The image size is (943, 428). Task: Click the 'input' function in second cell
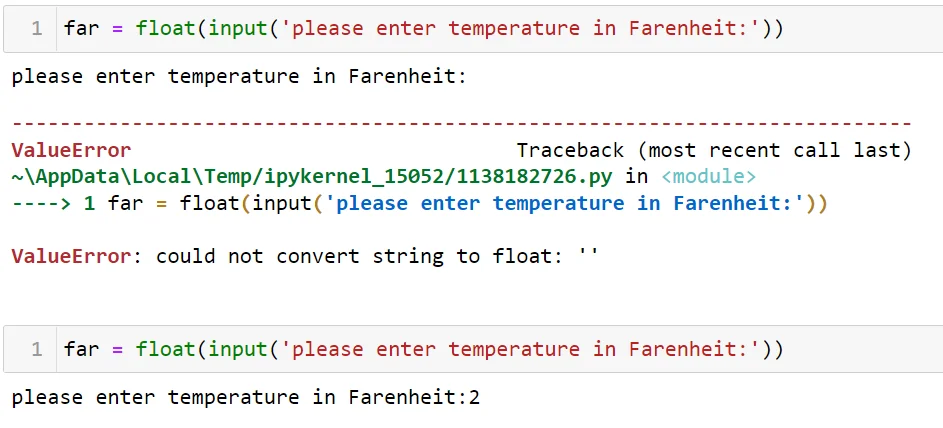pos(237,349)
